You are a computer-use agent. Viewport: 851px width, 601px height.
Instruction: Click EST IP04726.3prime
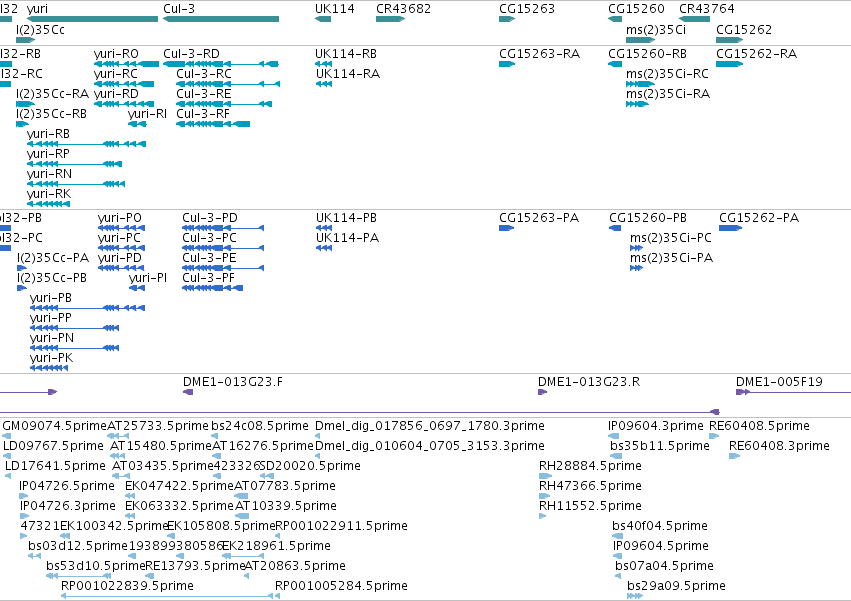(x=24, y=516)
